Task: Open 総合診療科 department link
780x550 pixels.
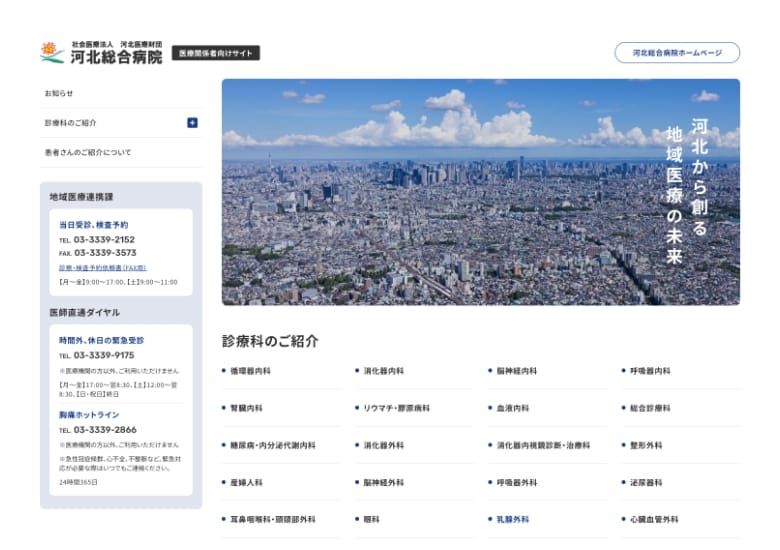Action: (650, 408)
